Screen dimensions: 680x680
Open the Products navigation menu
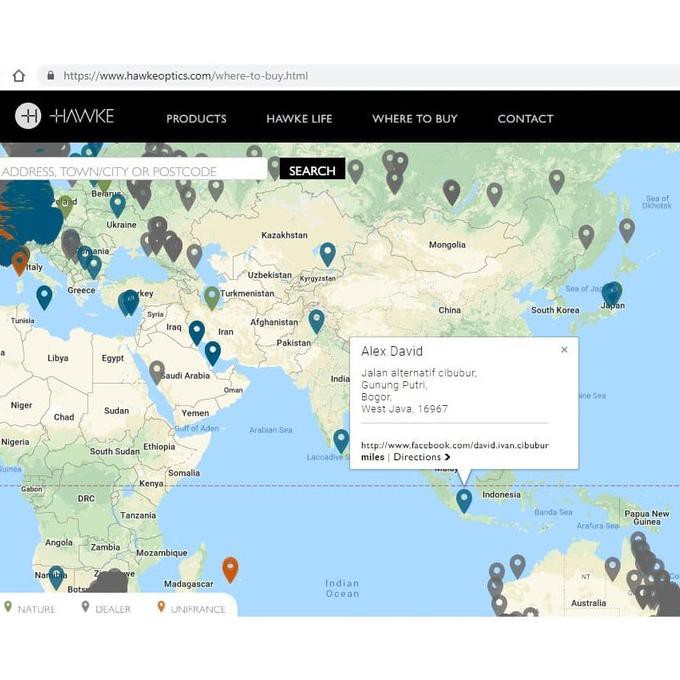196,118
